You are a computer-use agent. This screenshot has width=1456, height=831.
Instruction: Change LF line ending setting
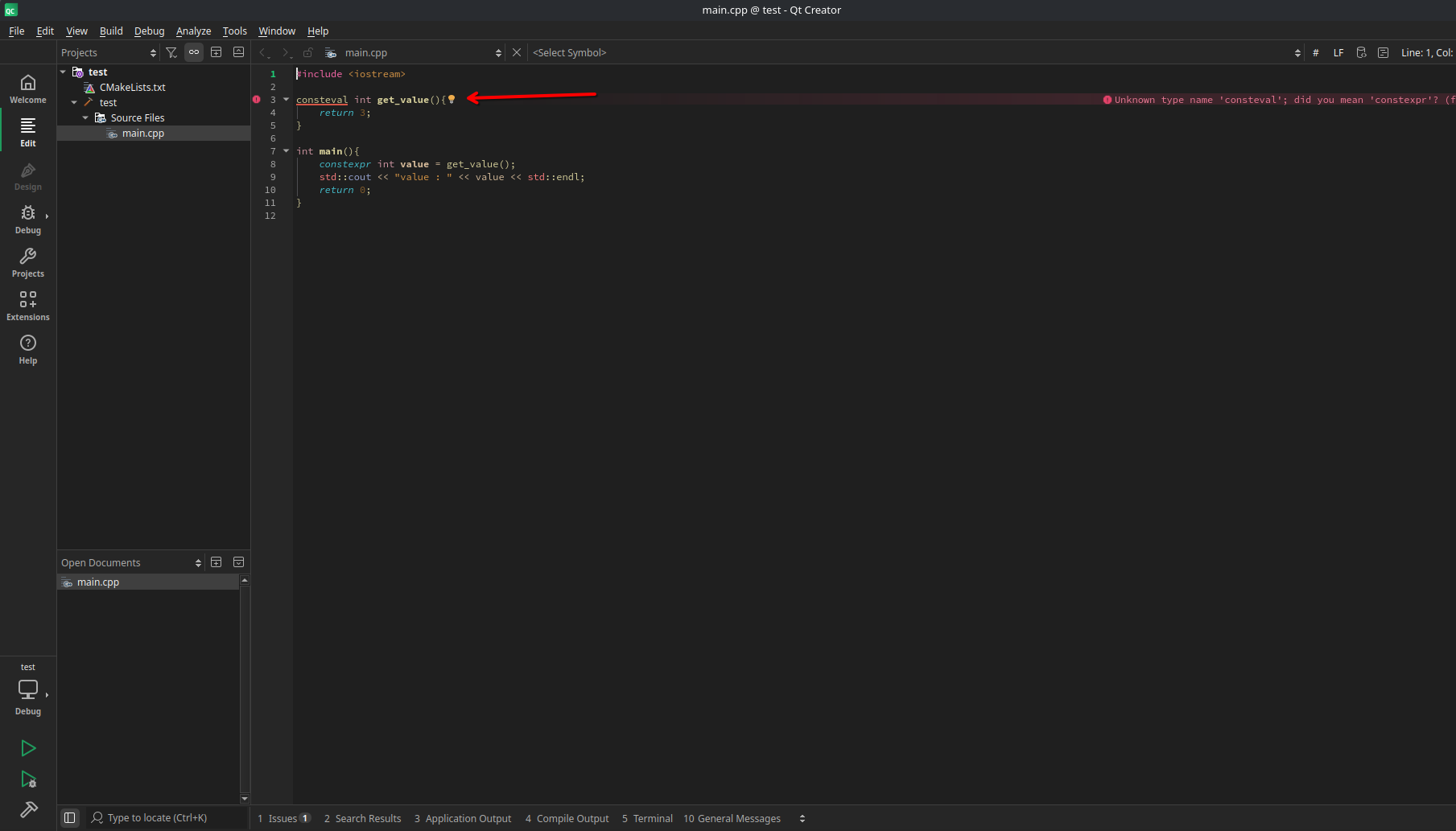click(x=1338, y=52)
